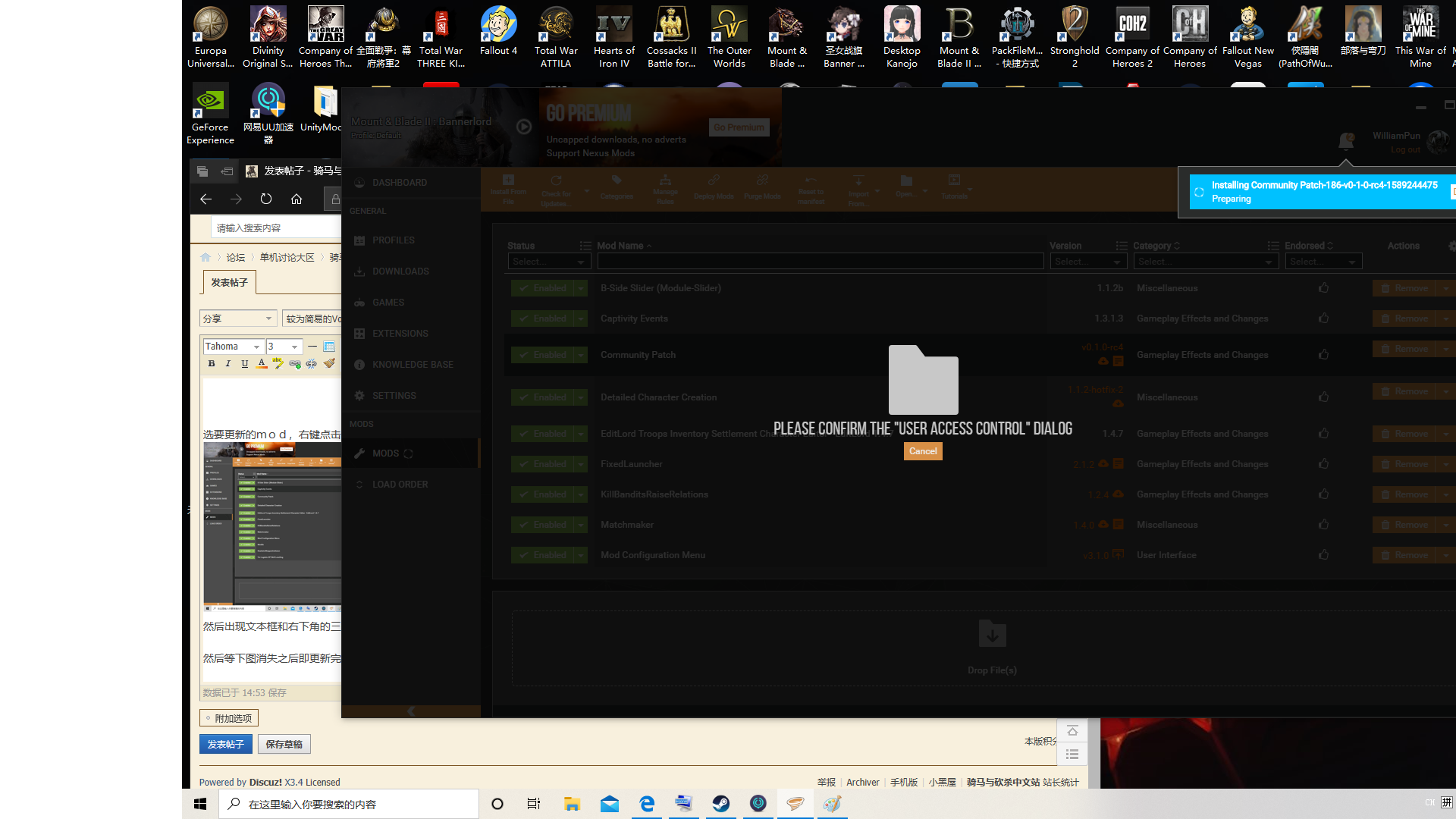The height and width of the screenshot is (819, 1456).
Task: Open 分享 category dropdown in forum post
Action: click(x=237, y=318)
